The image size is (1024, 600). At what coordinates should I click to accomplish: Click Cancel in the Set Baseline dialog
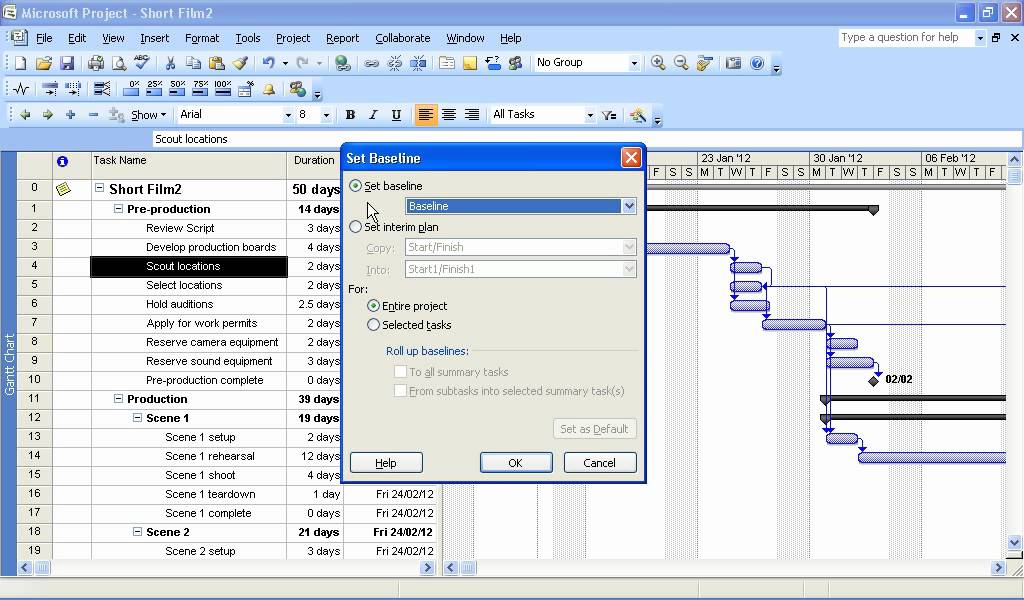(600, 463)
